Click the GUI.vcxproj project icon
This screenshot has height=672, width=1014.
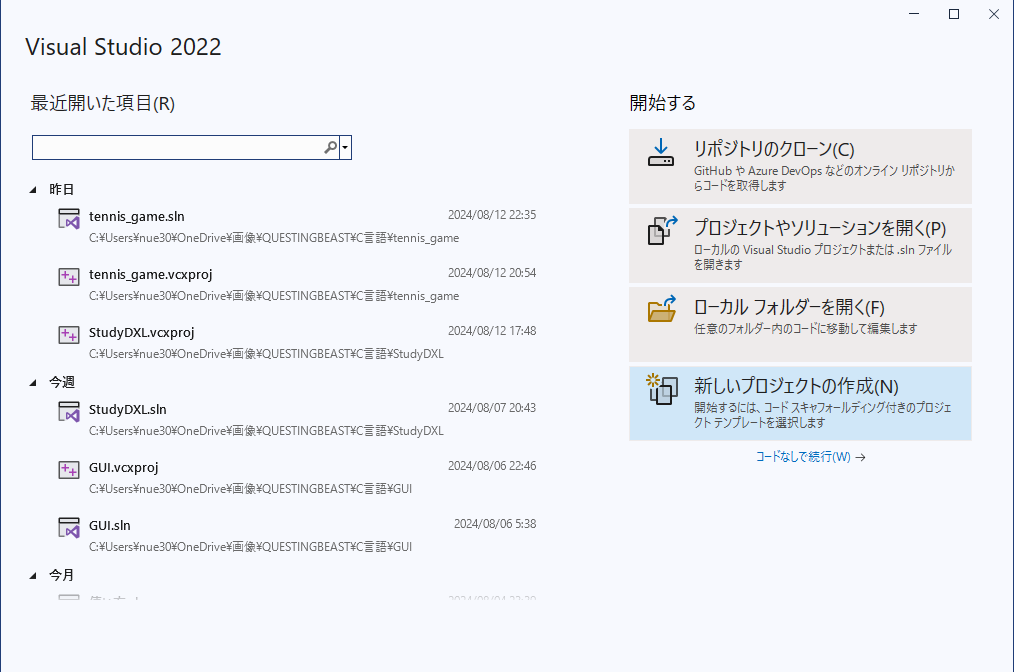[69, 470]
